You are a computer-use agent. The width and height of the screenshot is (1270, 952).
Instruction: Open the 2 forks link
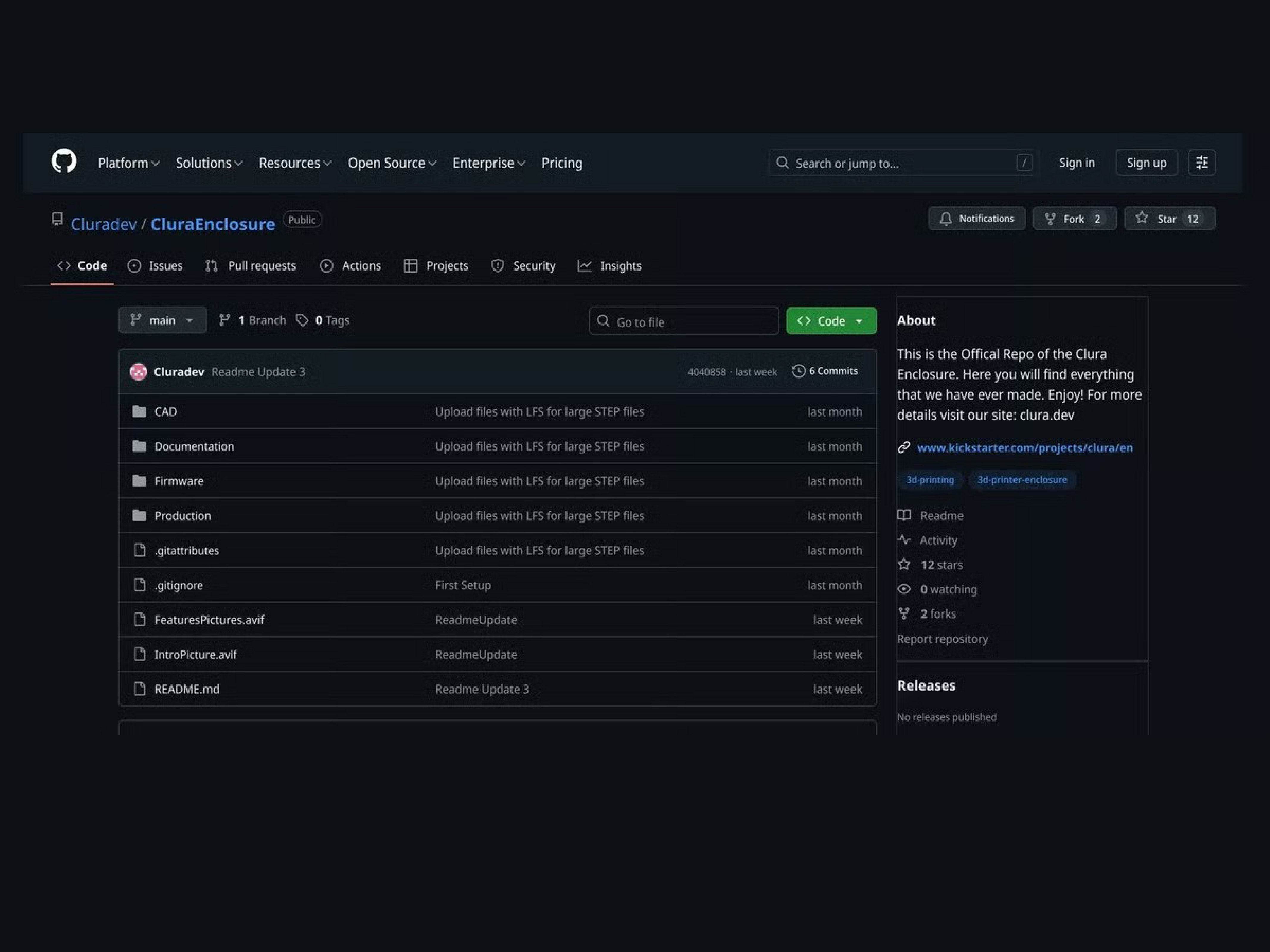point(938,614)
